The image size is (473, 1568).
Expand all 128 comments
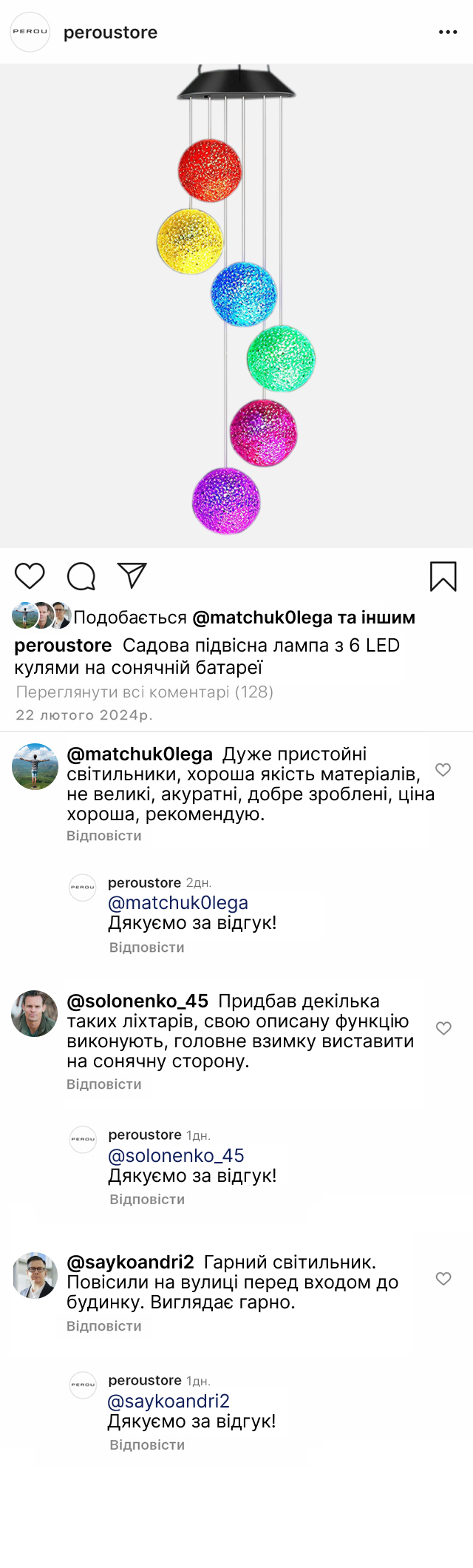point(145,692)
